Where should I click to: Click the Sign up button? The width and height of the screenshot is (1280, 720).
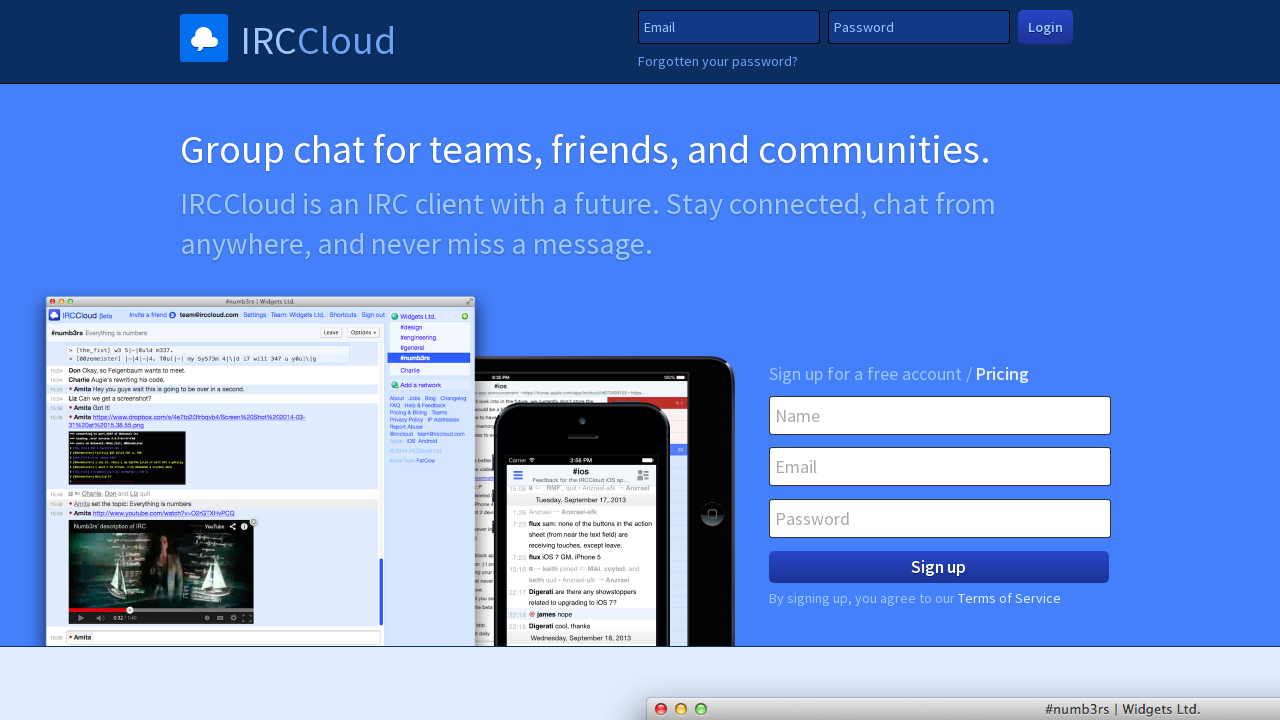939,567
